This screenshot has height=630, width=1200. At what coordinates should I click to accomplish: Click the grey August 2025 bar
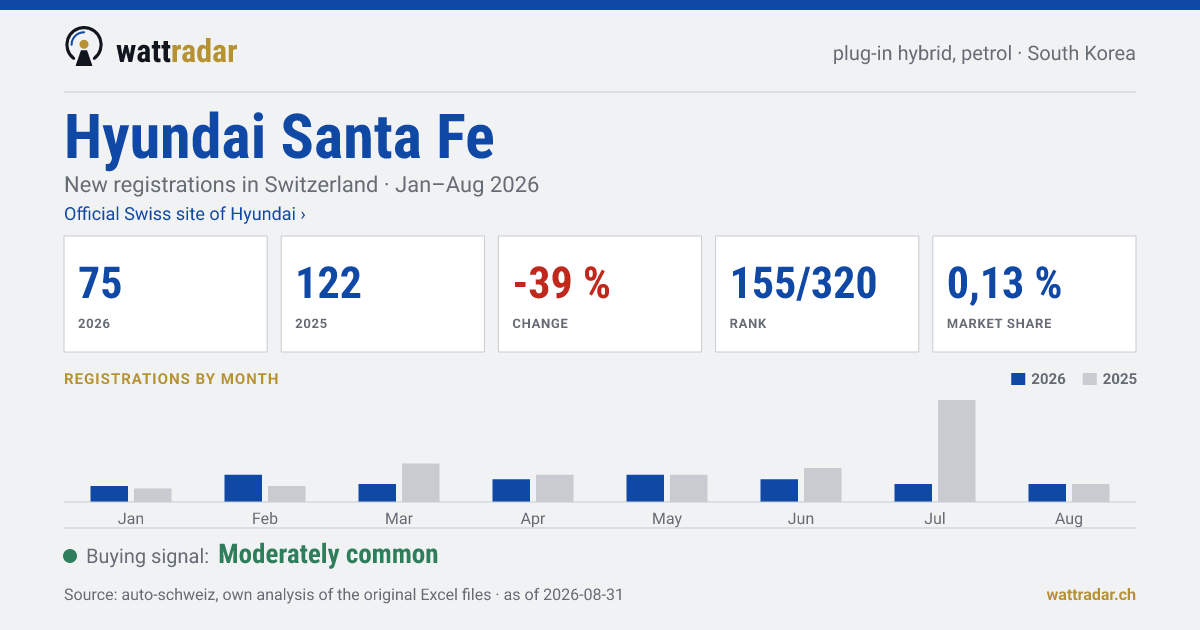point(1091,493)
